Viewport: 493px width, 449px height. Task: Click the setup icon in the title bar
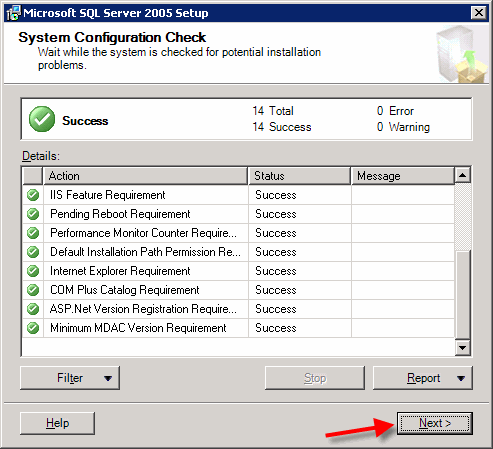pos(13,13)
